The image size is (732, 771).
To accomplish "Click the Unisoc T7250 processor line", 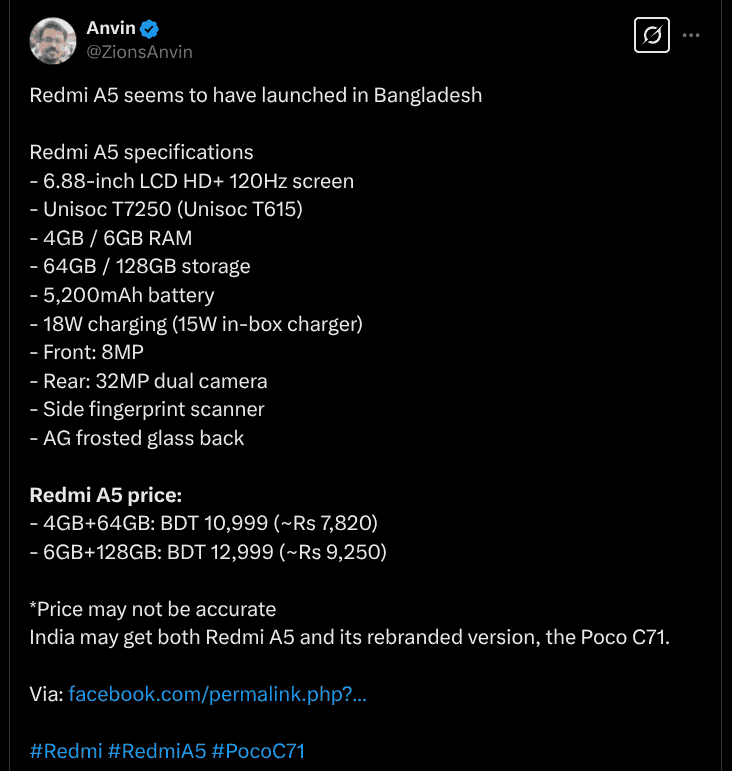I will click(166, 209).
